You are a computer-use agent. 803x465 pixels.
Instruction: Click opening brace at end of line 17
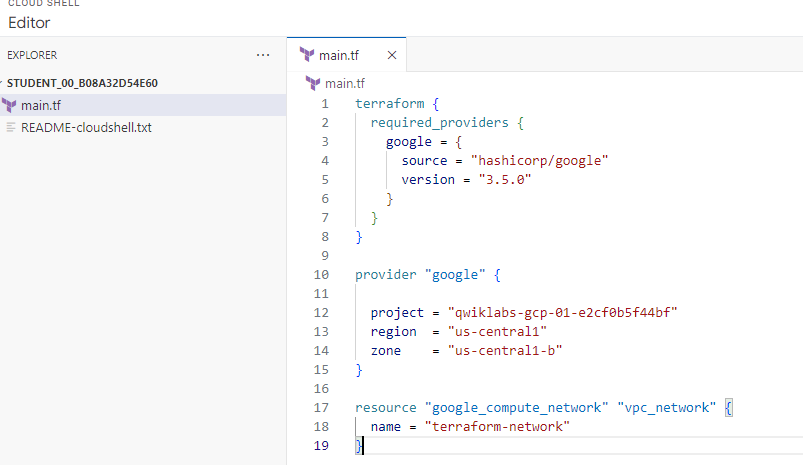[x=728, y=408]
